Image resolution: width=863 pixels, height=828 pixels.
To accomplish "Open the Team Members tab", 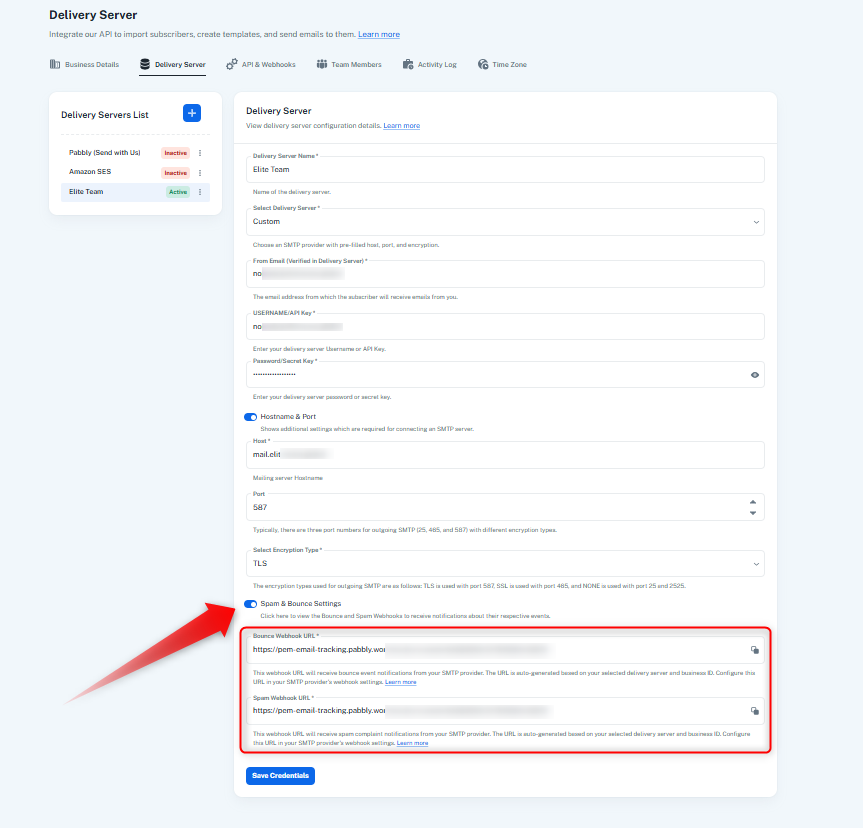I will pos(349,64).
